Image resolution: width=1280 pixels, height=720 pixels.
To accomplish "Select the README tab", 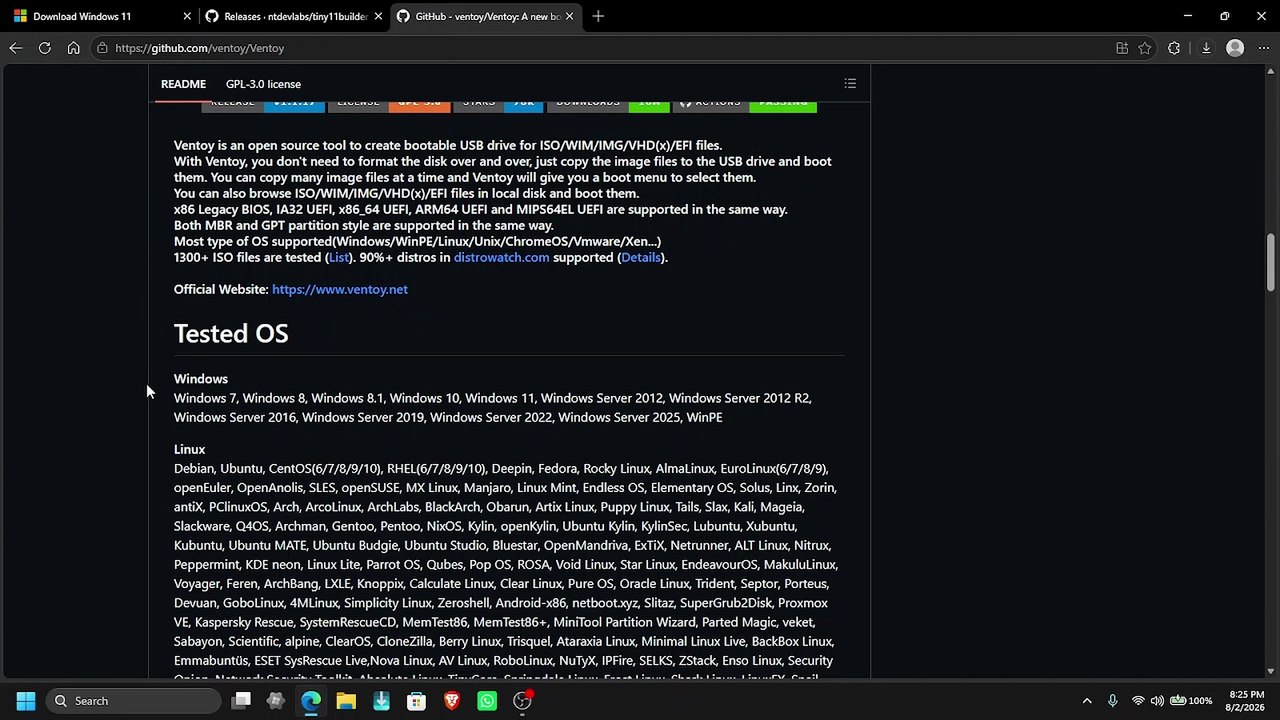I will (183, 84).
